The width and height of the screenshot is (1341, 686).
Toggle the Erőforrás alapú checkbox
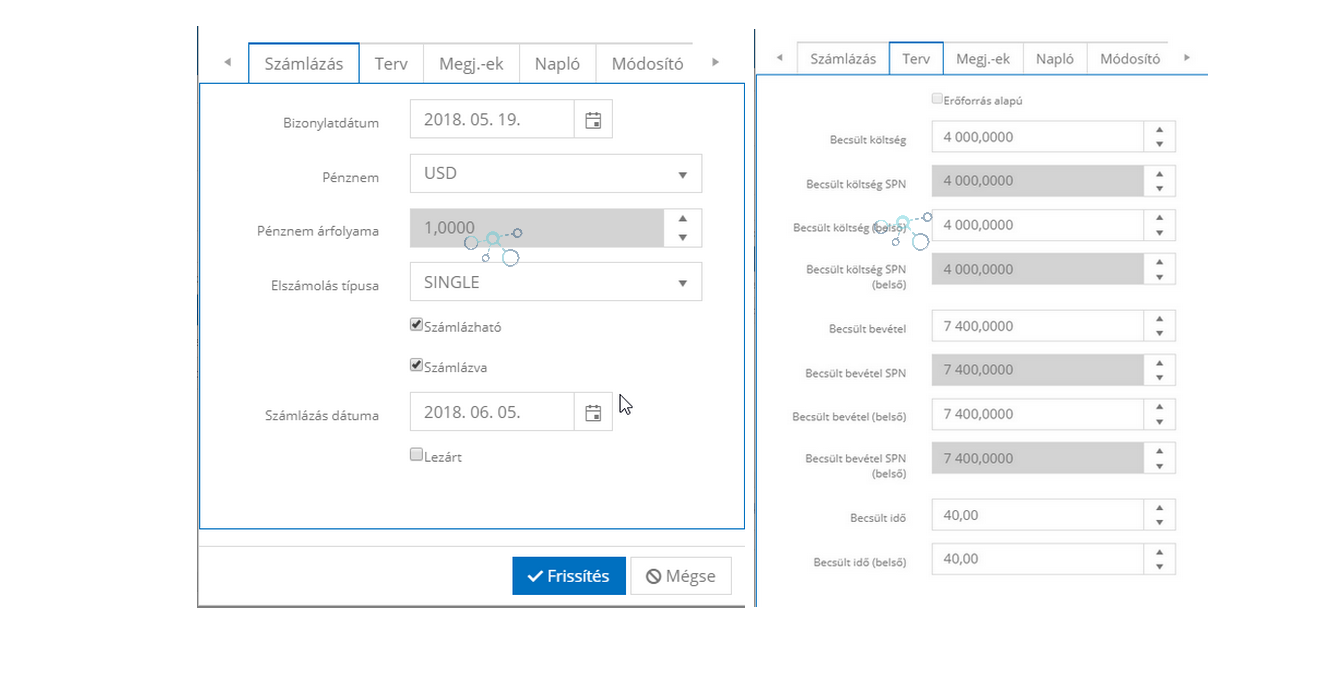(x=937, y=99)
